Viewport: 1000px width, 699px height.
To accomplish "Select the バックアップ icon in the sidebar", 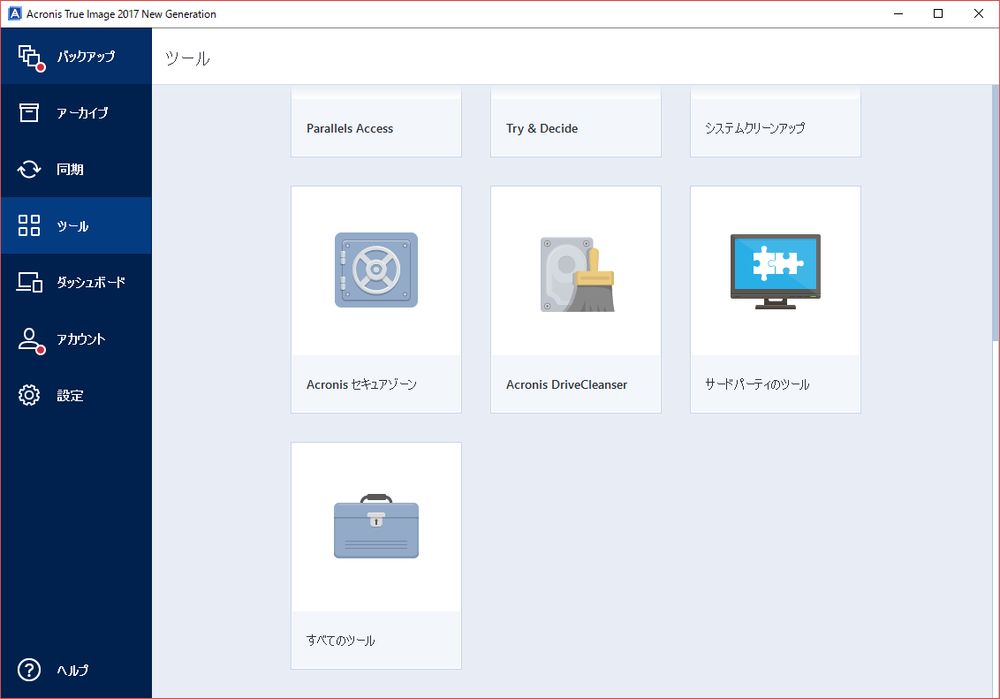I will [31, 57].
